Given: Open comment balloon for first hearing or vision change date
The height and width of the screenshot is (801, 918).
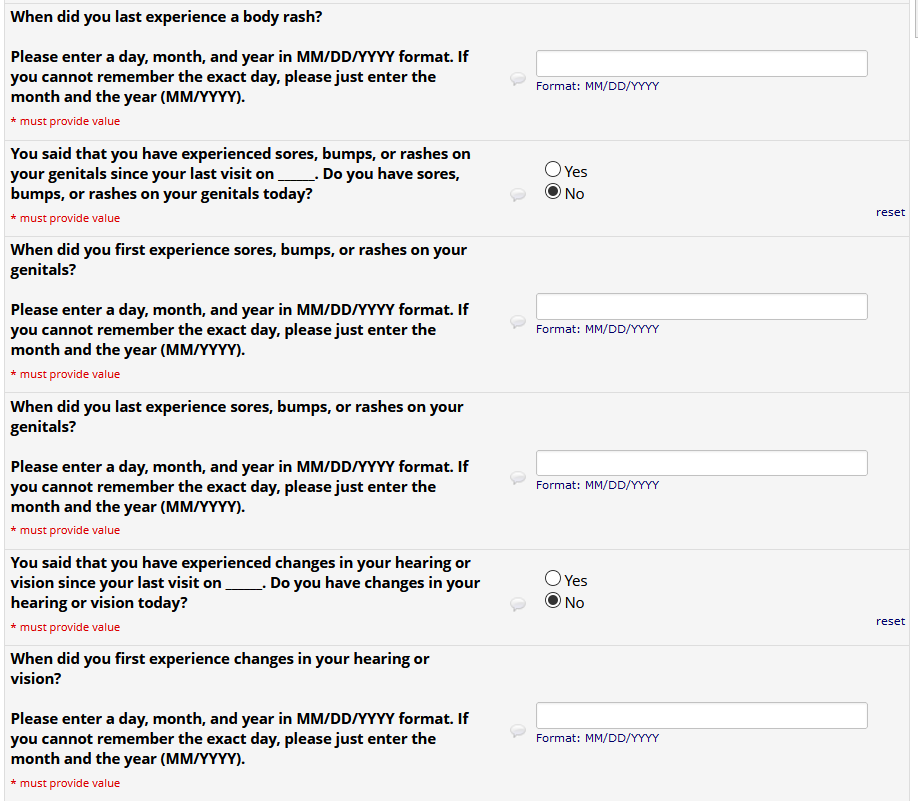Looking at the screenshot, I should point(517,731).
